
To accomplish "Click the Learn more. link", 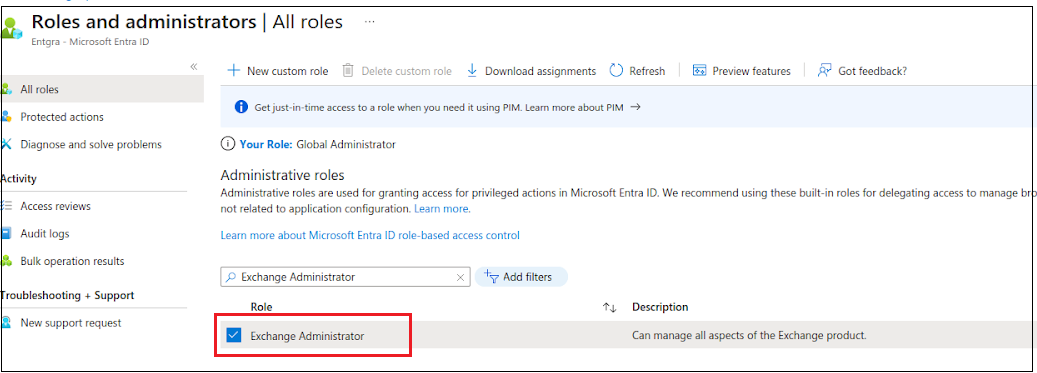I will (x=442, y=208).
